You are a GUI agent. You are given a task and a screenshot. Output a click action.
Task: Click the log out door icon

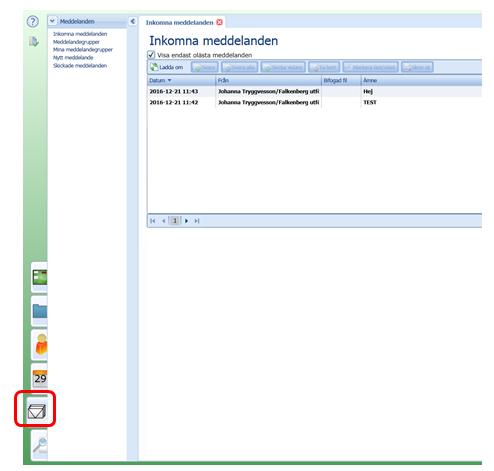[x=34, y=41]
